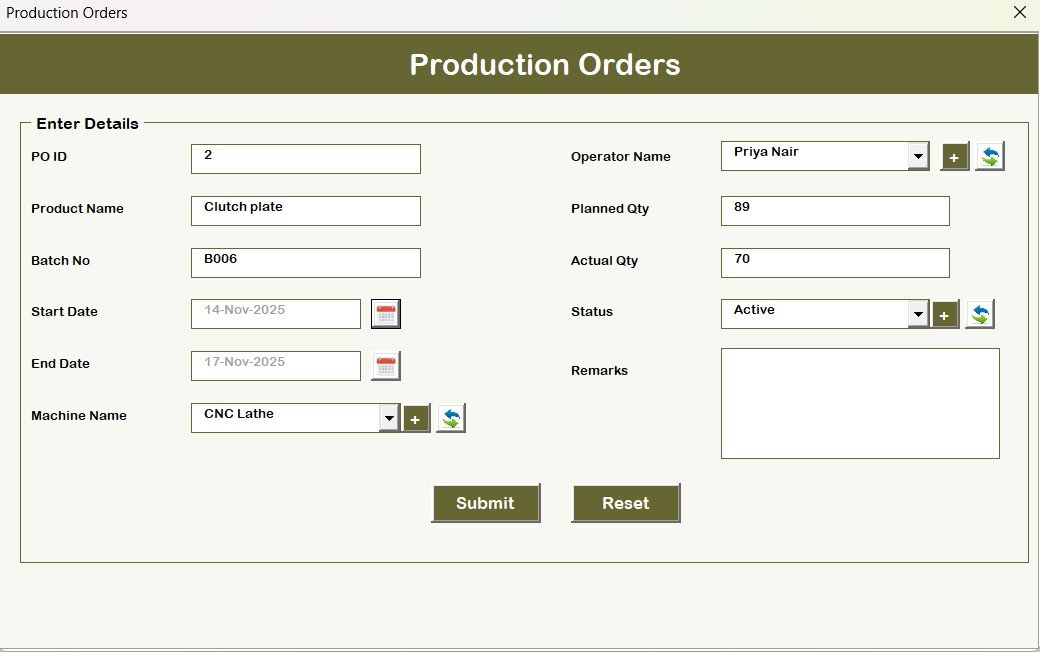Add a new Machine Name entry
The width and height of the screenshot is (1040, 652).
(416, 418)
